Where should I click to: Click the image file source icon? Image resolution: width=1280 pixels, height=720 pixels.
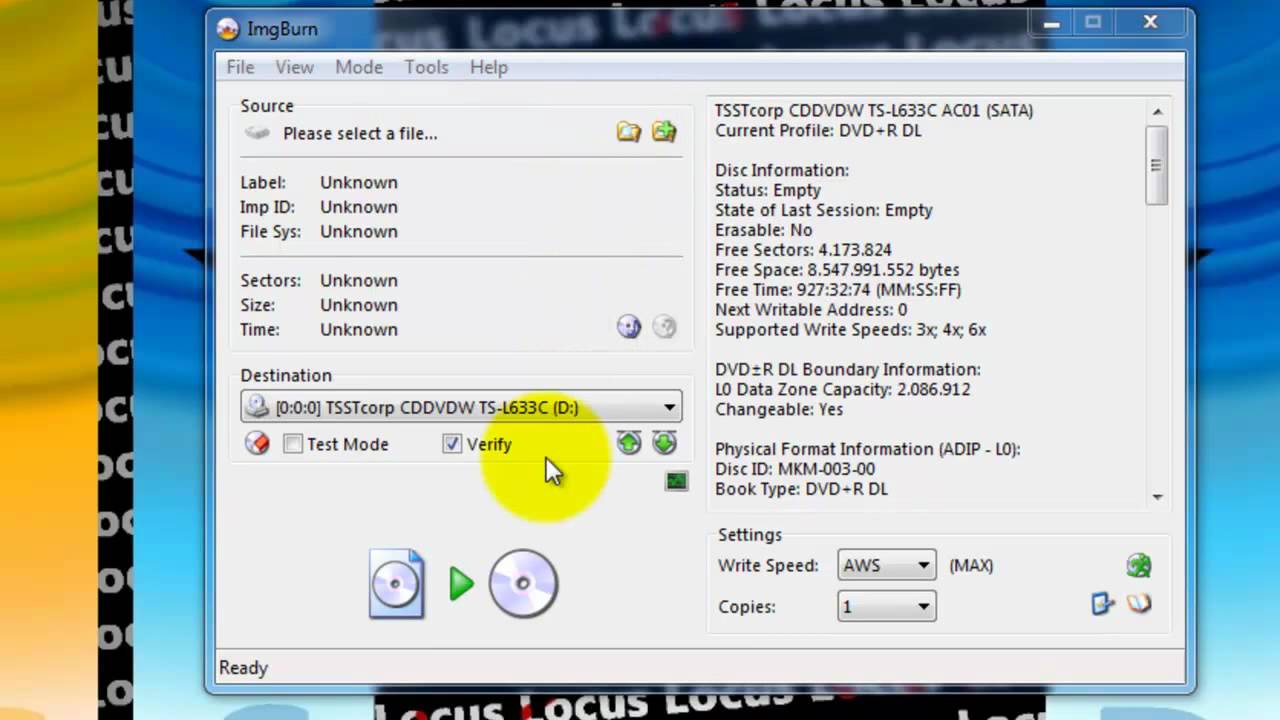click(x=397, y=583)
